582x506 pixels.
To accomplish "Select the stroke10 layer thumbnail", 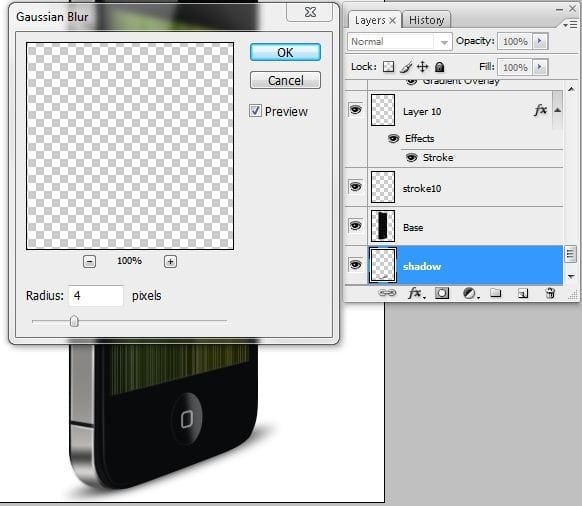I will (x=383, y=187).
